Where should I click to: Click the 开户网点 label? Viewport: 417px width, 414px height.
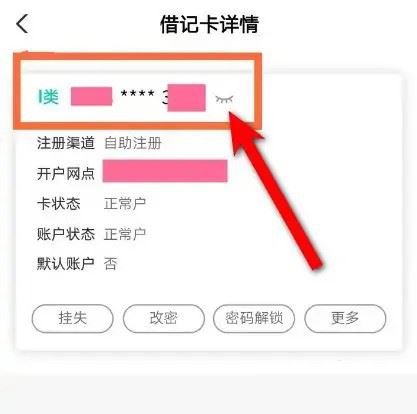point(66,174)
